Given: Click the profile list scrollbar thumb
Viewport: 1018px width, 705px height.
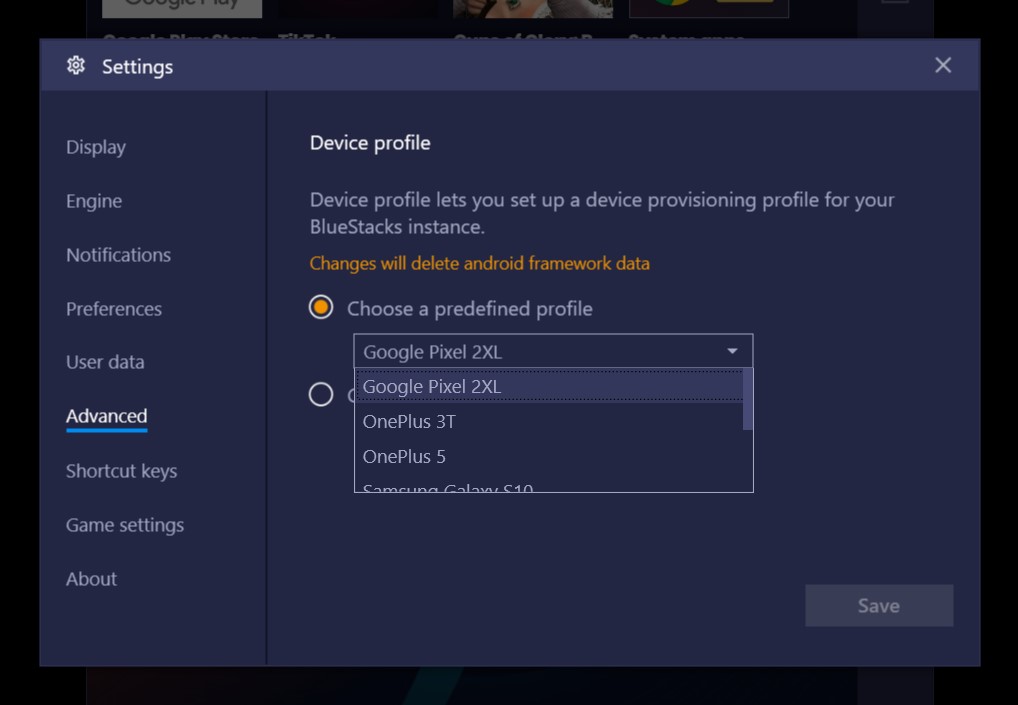Looking at the screenshot, I should coord(748,399).
